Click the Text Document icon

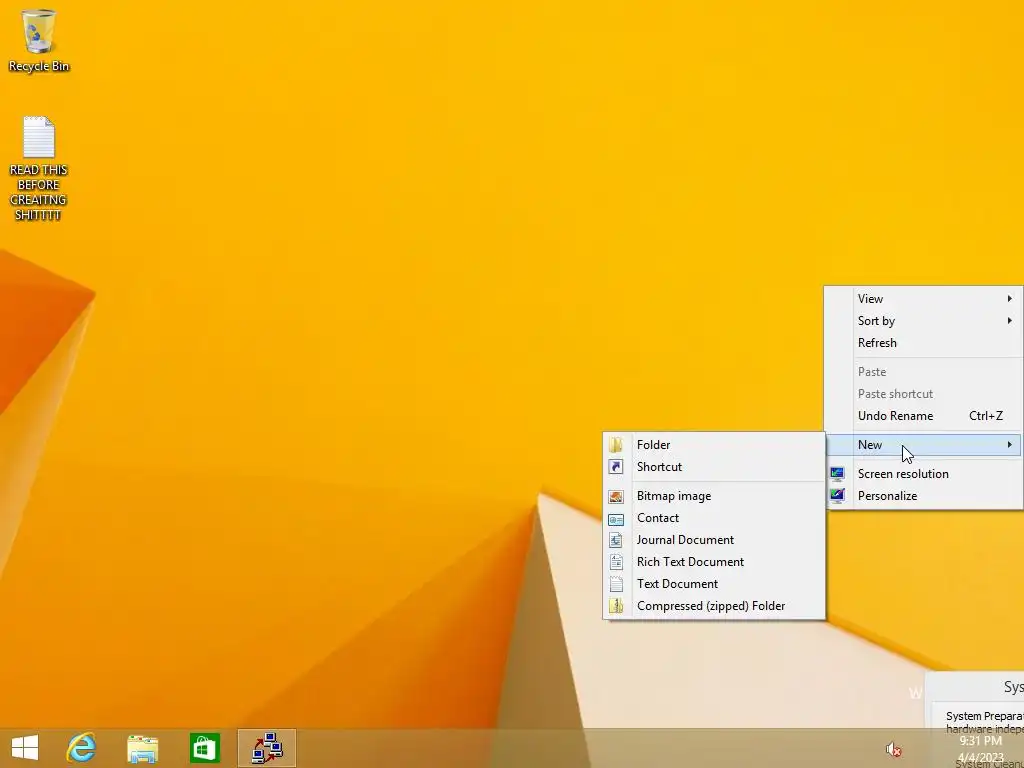(615, 584)
